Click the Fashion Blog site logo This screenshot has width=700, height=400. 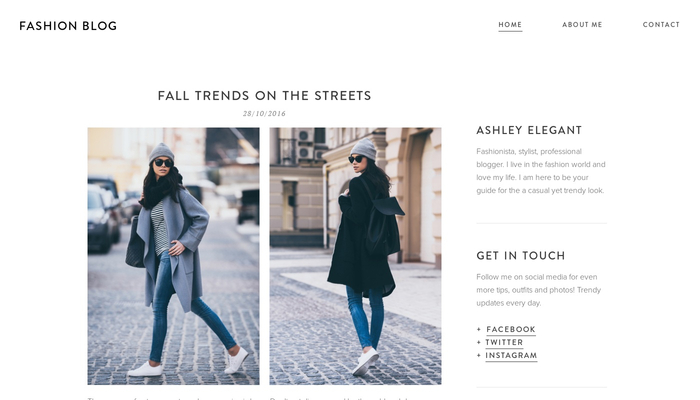tap(68, 26)
